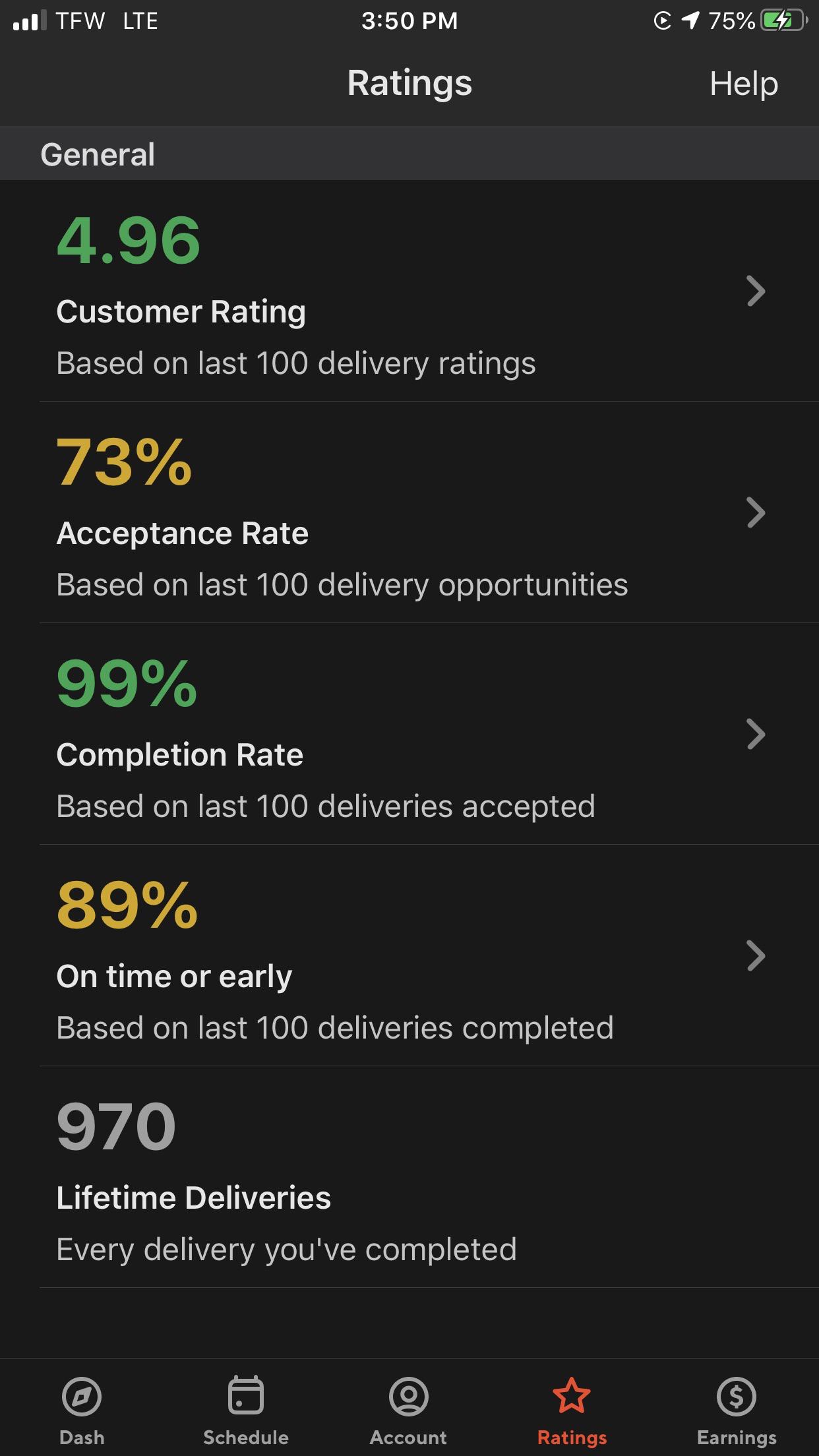Screen dimensions: 819x1456
Task: Open the Schedule calendar icon
Action: click(246, 1395)
